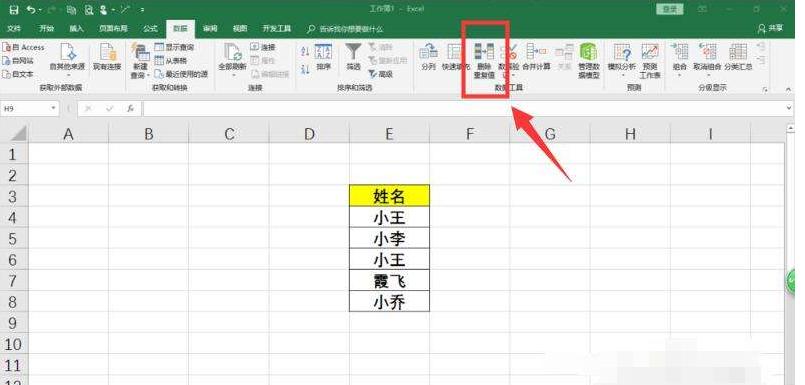805x385 pixels.
Task: Click the connections (连接) button
Action: pyautogui.click(x=263, y=47)
